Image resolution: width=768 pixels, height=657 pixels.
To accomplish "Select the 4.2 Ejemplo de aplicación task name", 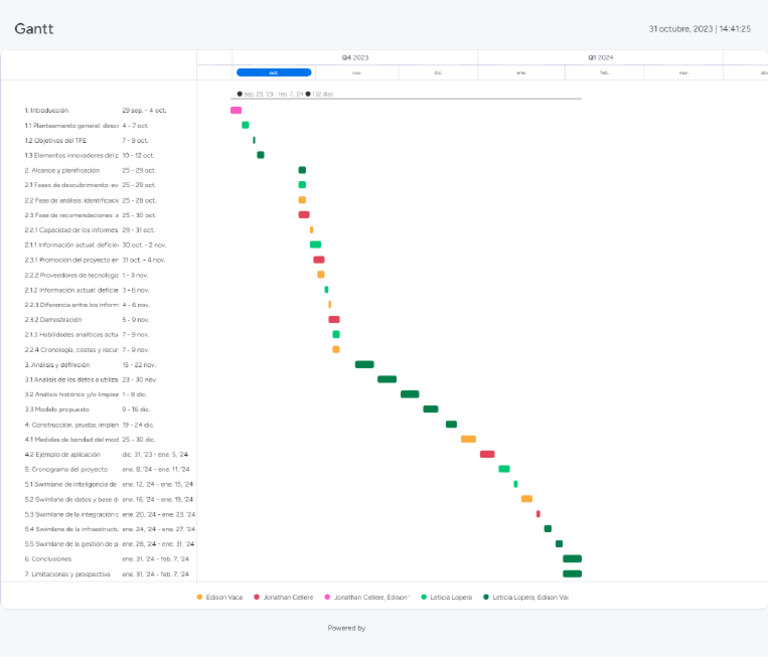I will tap(62, 454).
